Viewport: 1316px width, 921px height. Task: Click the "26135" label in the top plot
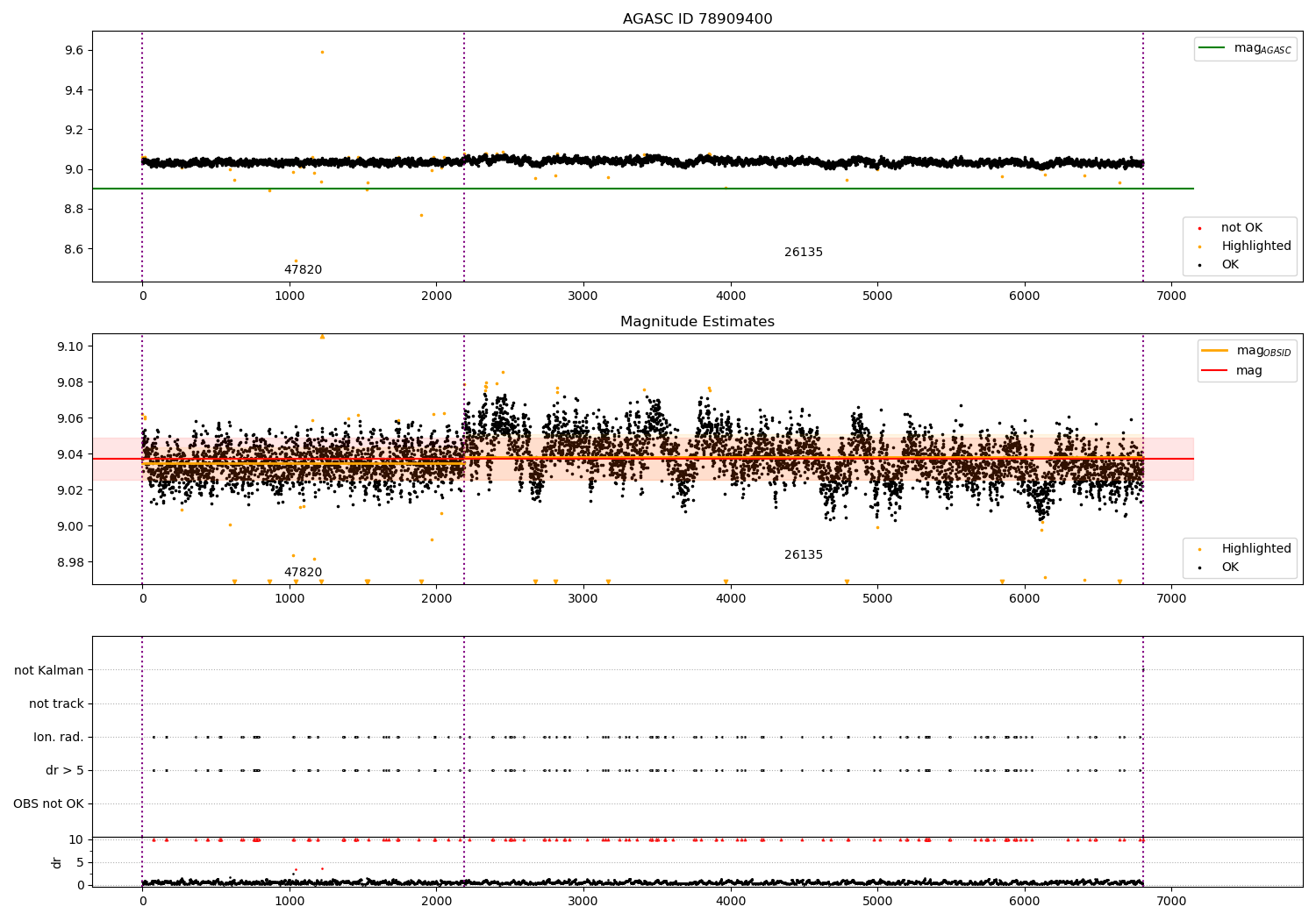(x=804, y=253)
